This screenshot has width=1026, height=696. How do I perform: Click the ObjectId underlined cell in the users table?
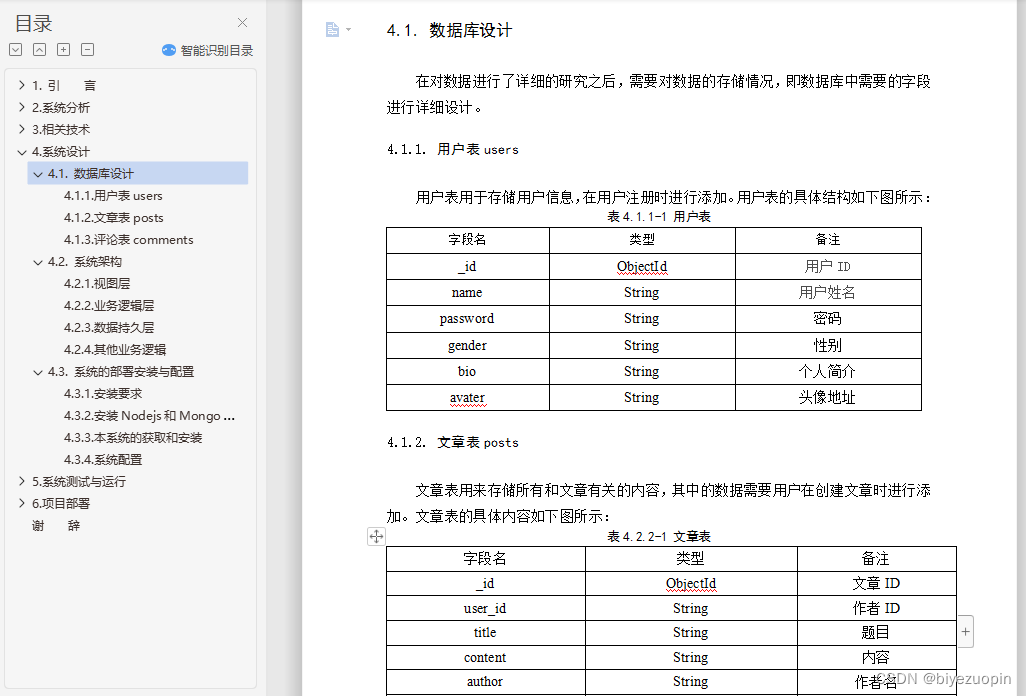[641, 267]
